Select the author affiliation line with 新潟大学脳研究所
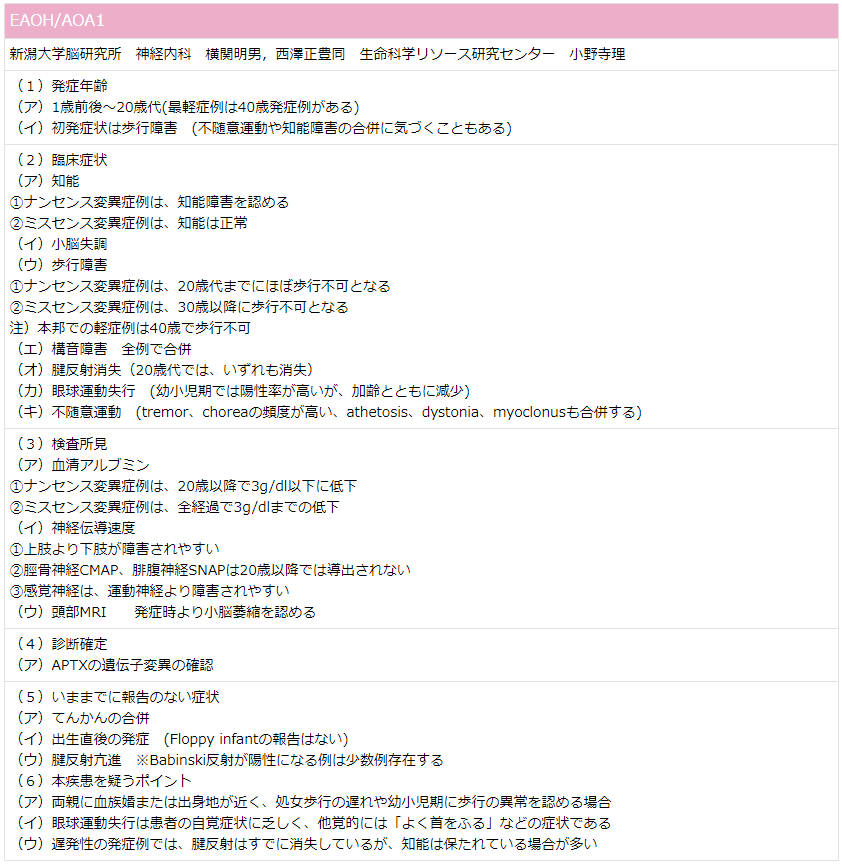 click(317, 54)
